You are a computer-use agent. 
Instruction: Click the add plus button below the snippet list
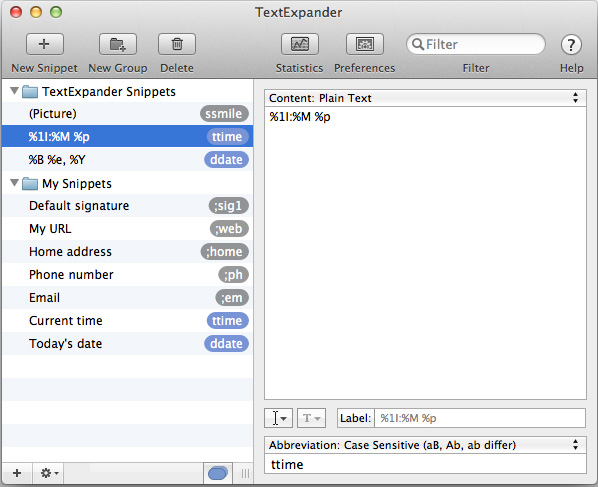17,473
